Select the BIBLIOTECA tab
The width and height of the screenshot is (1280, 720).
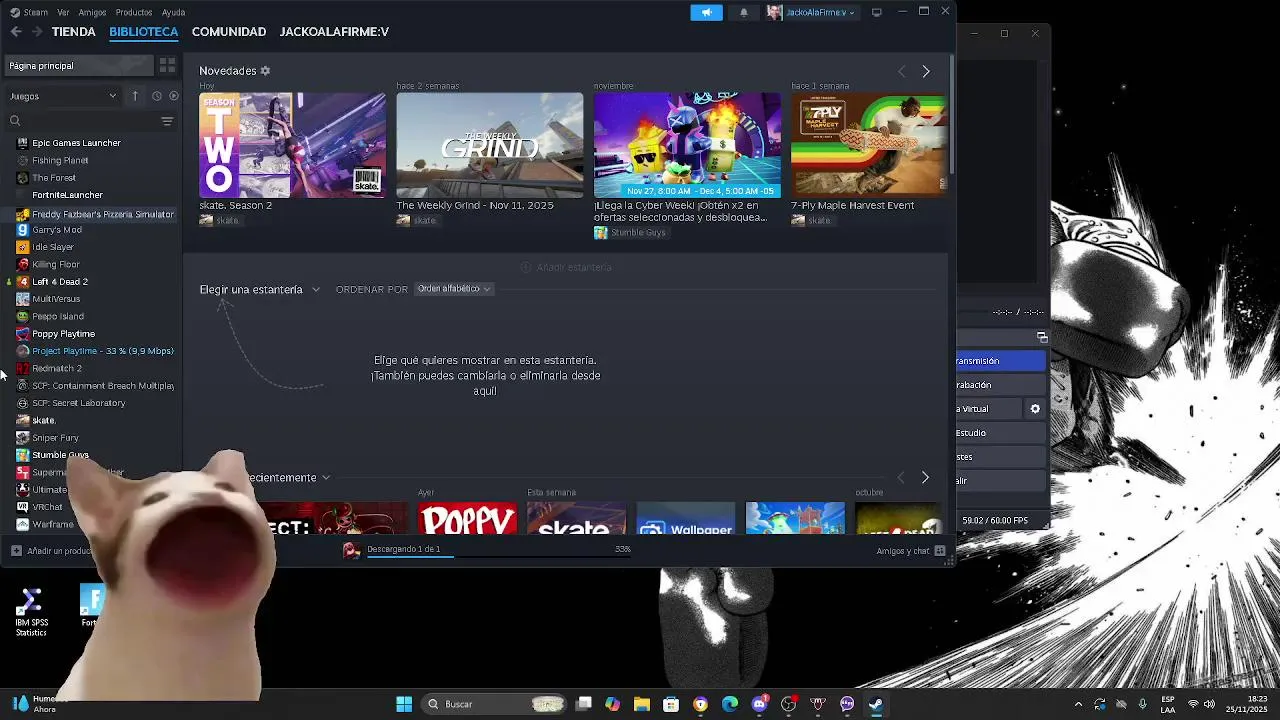(x=144, y=32)
